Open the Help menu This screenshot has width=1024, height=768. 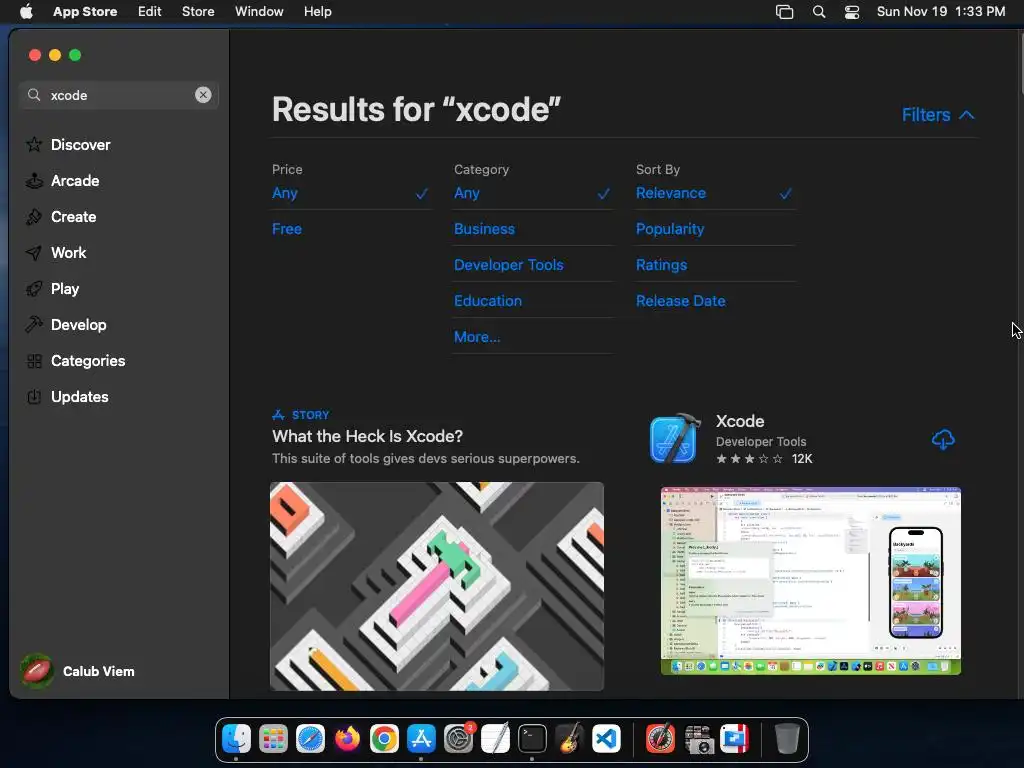[x=317, y=12]
